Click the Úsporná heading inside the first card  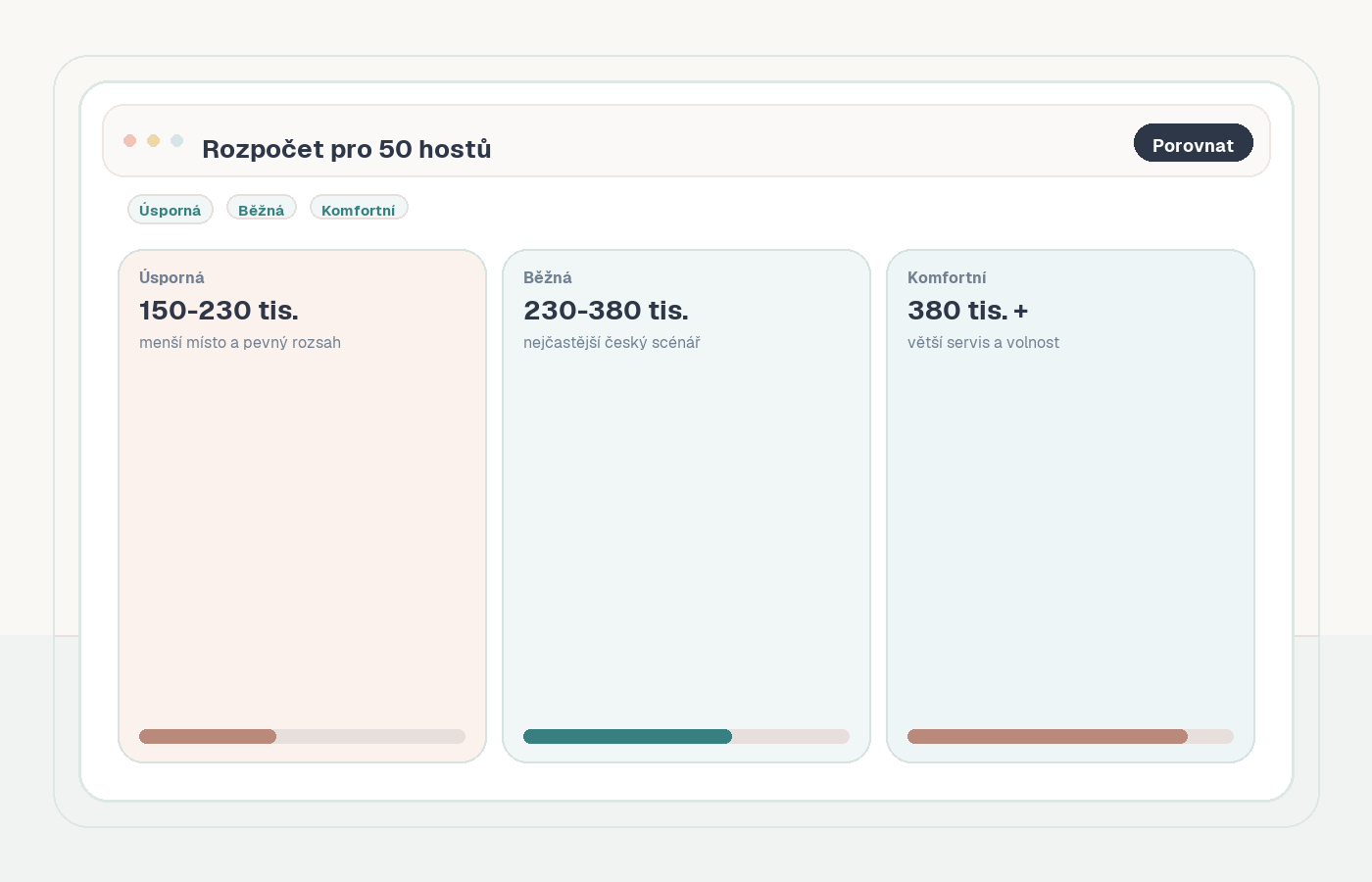pyautogui.click(x=171, y=278)
